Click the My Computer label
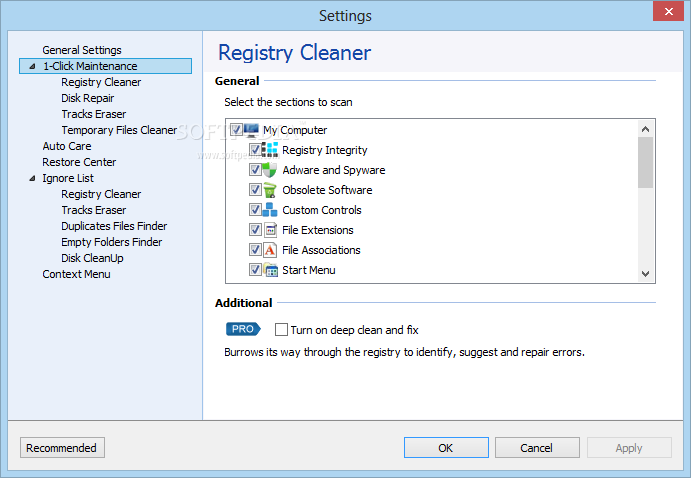691x478 pixels. (295, 130)
